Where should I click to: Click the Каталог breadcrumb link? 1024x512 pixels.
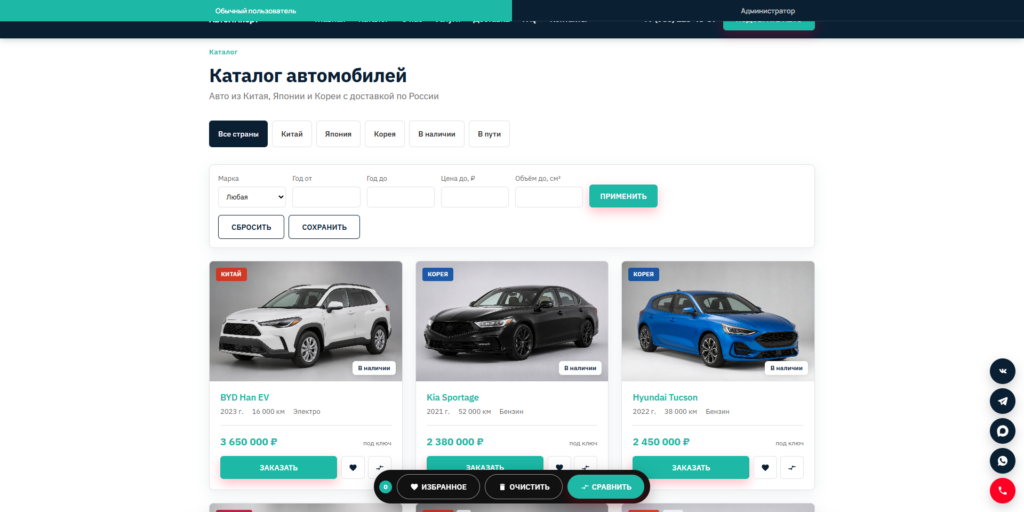(x=223, y=52)
